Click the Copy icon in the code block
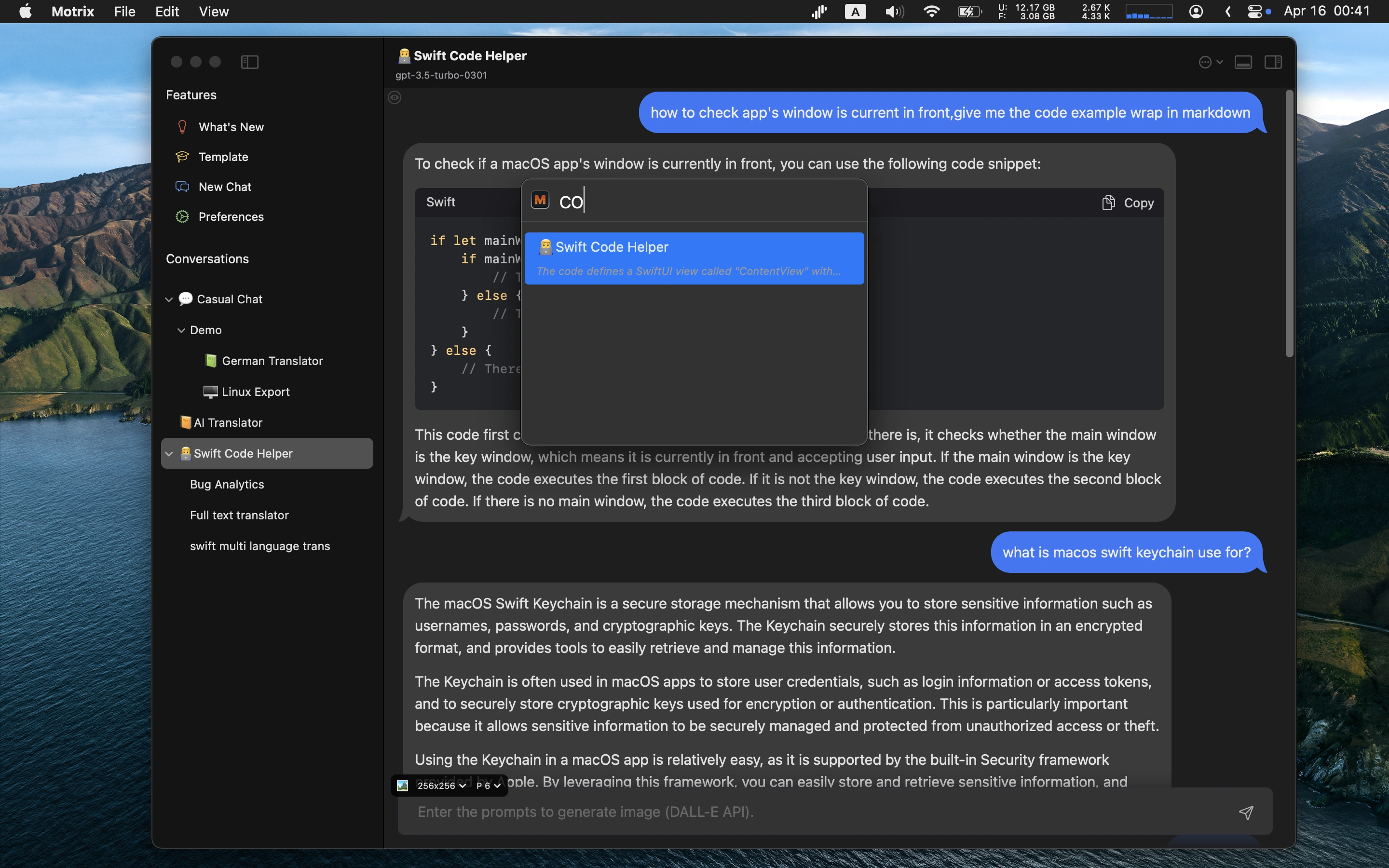Viewport: 1389px width, 868px height. [x=1108, y=203]
